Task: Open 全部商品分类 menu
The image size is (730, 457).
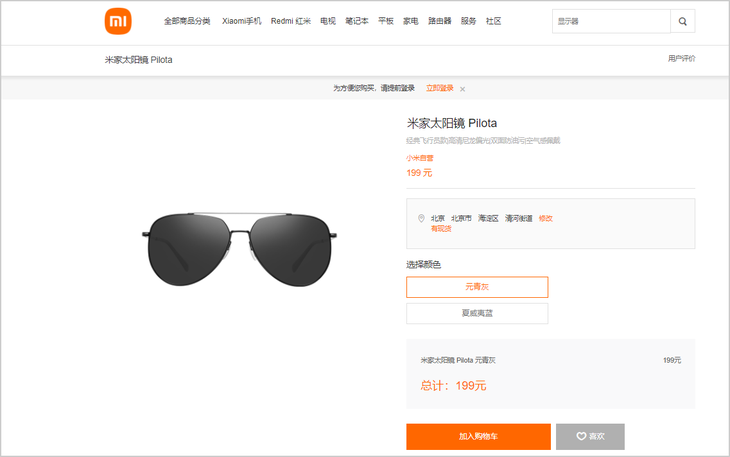Action: 187,21
